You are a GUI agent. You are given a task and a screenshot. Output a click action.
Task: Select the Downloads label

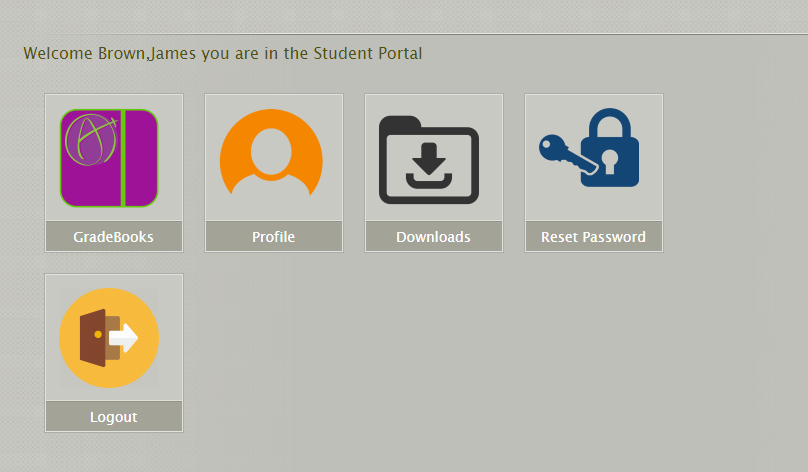click(433, 237)
